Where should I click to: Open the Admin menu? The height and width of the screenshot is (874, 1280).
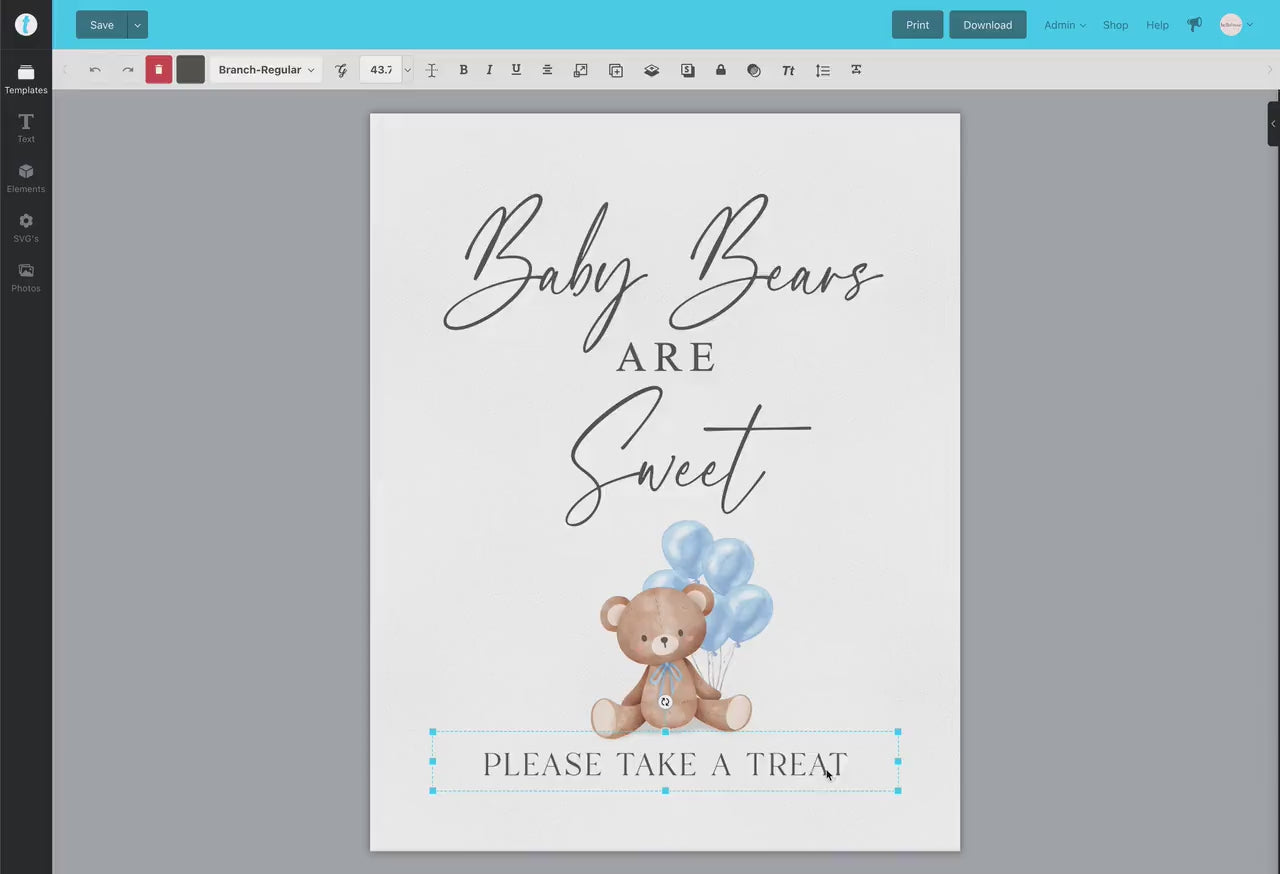1065,25
